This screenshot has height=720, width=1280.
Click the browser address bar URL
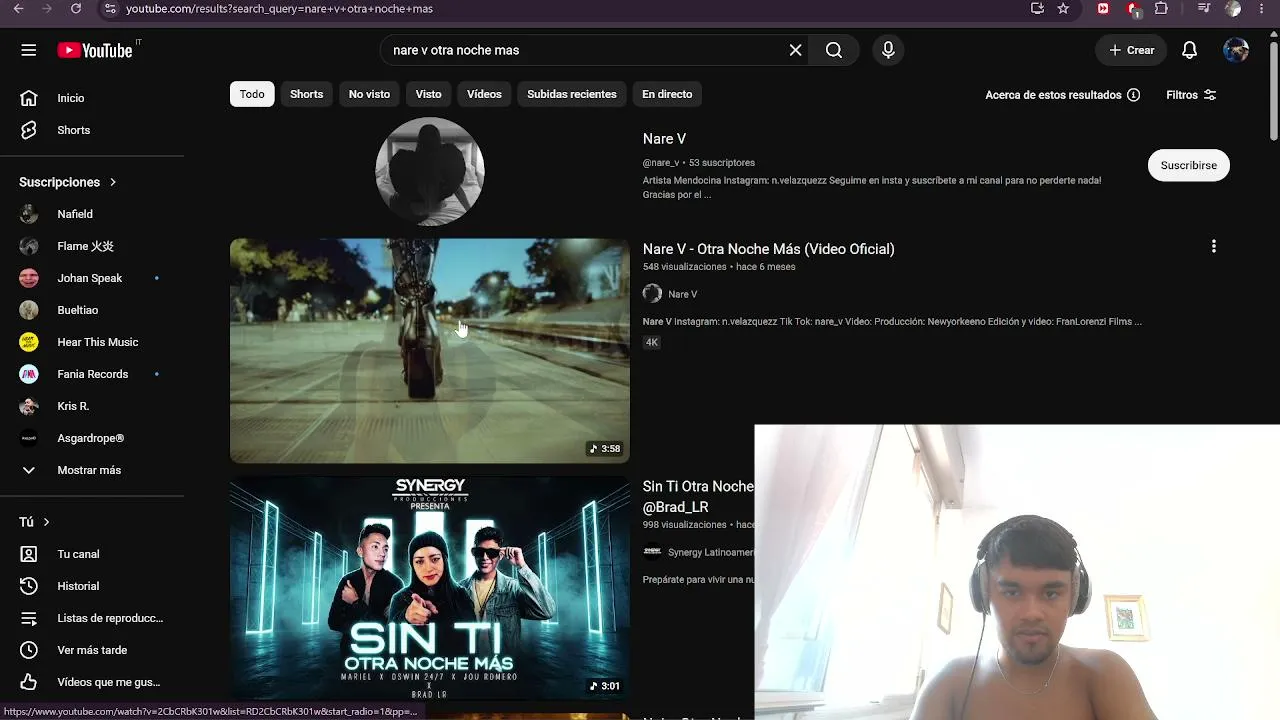(x=279, y=9)
